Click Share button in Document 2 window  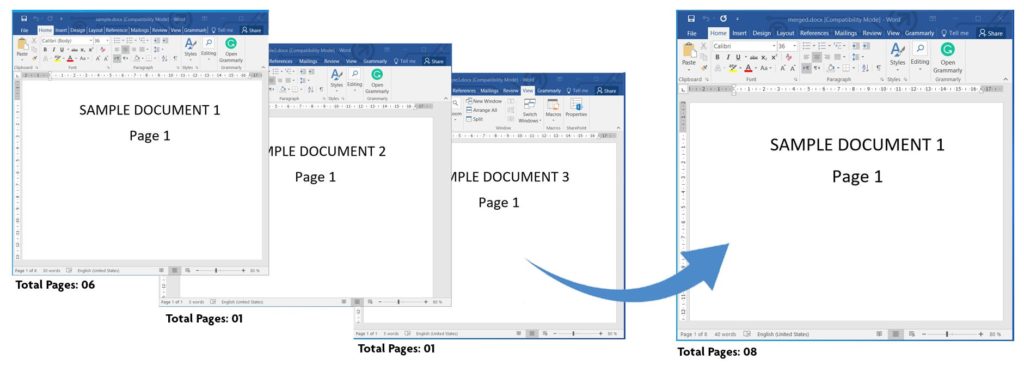tap(434, 61)
